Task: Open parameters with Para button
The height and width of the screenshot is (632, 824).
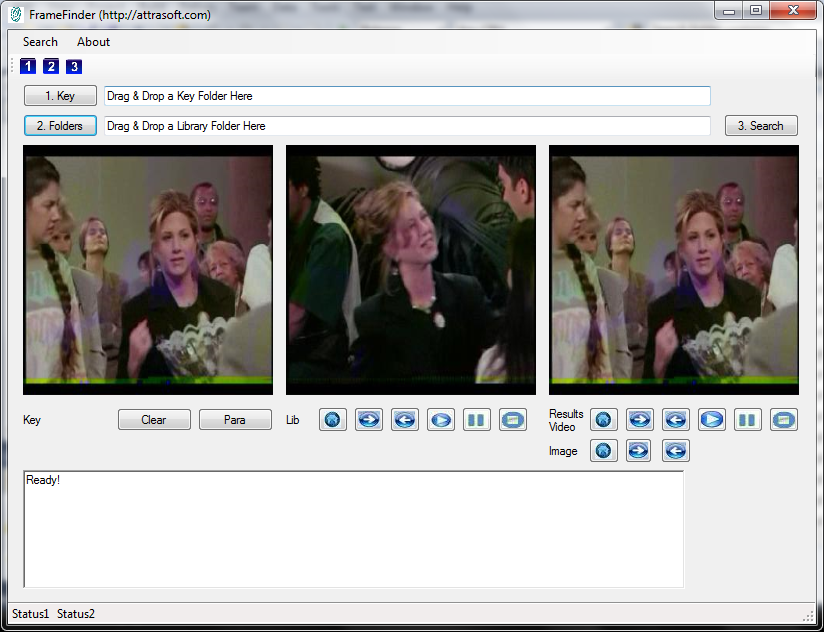Action: tap(235, 420)
